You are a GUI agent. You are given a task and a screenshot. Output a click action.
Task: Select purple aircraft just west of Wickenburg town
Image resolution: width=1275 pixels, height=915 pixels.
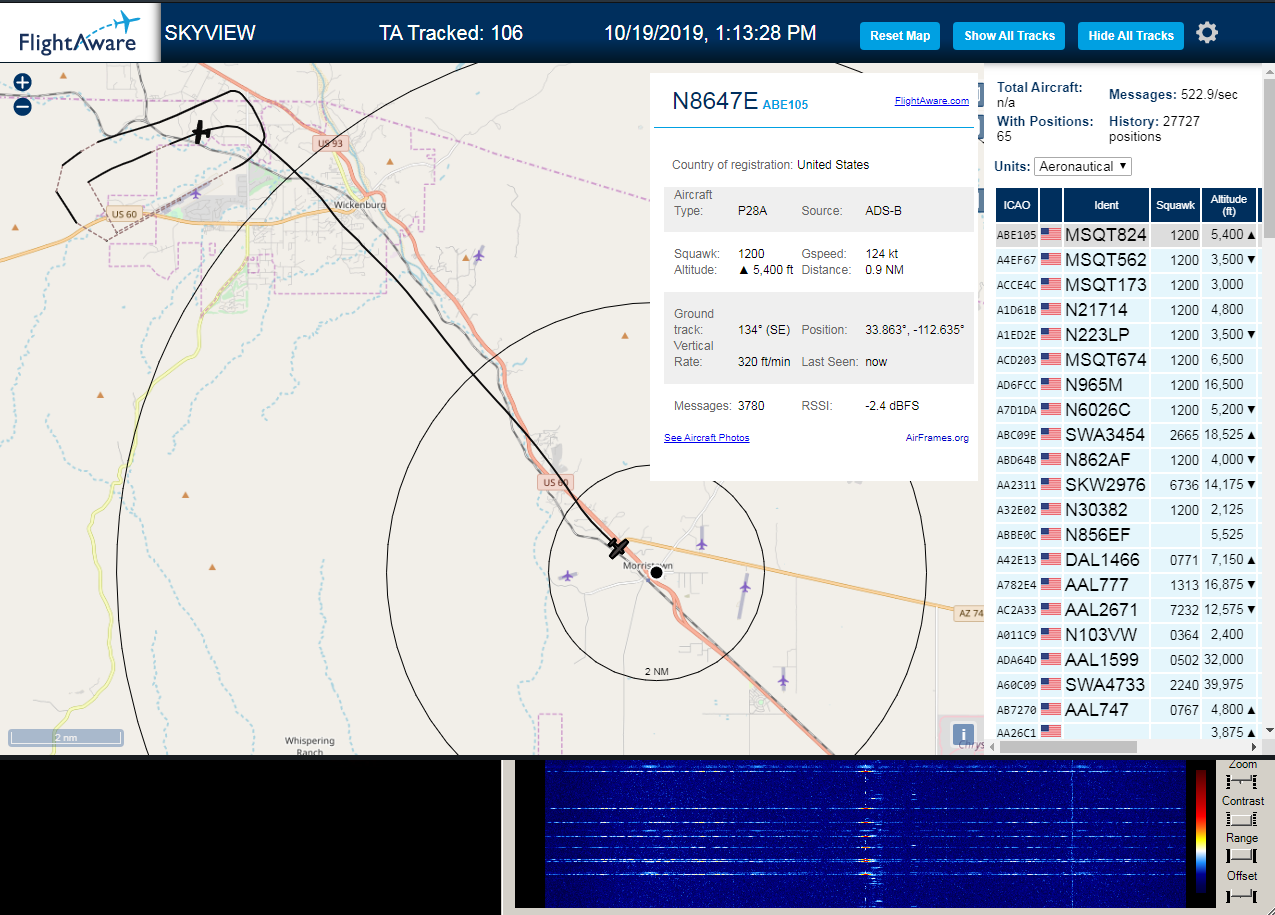click(196, 192)
